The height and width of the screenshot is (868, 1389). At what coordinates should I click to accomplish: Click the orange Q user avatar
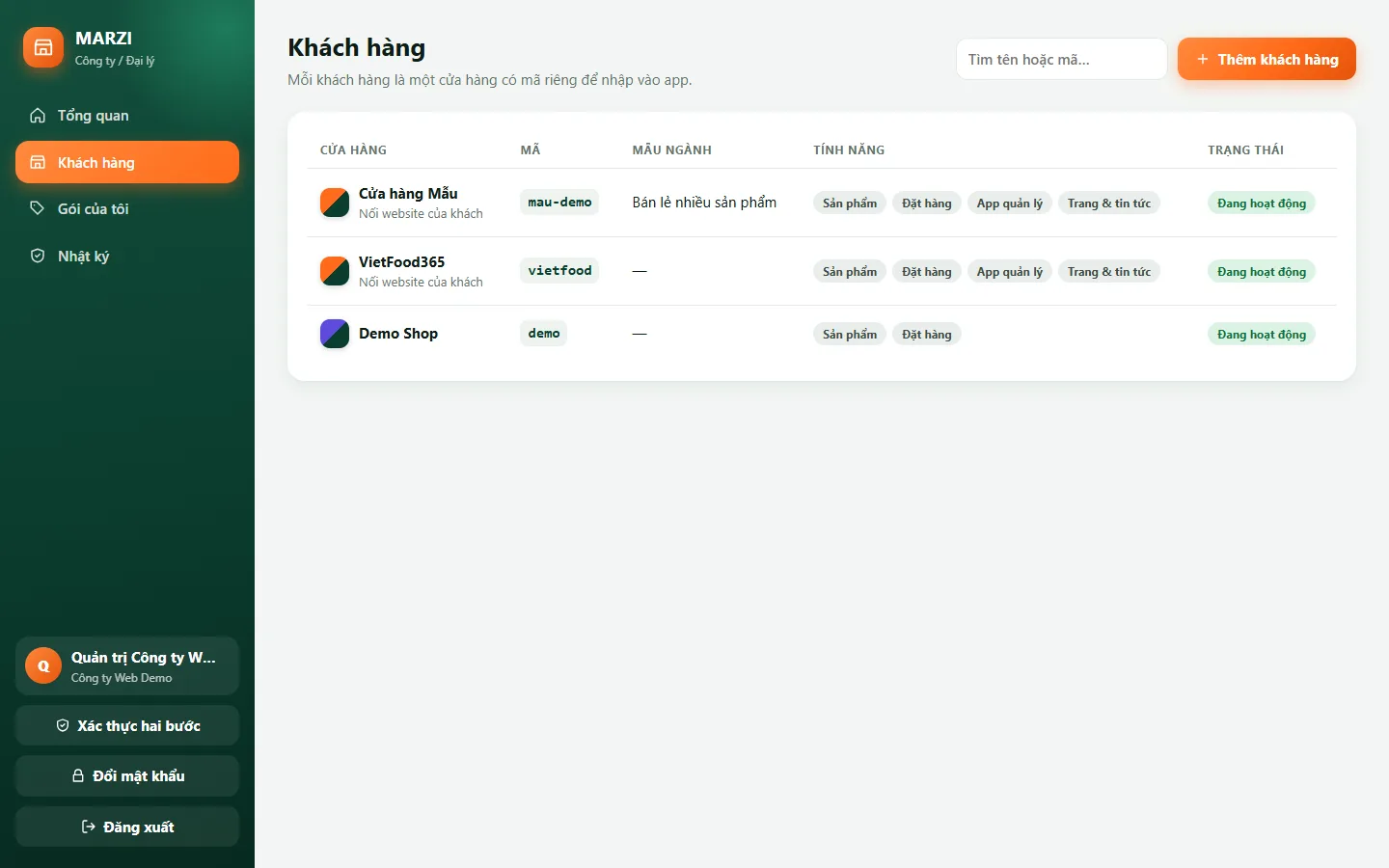[43, 665]
